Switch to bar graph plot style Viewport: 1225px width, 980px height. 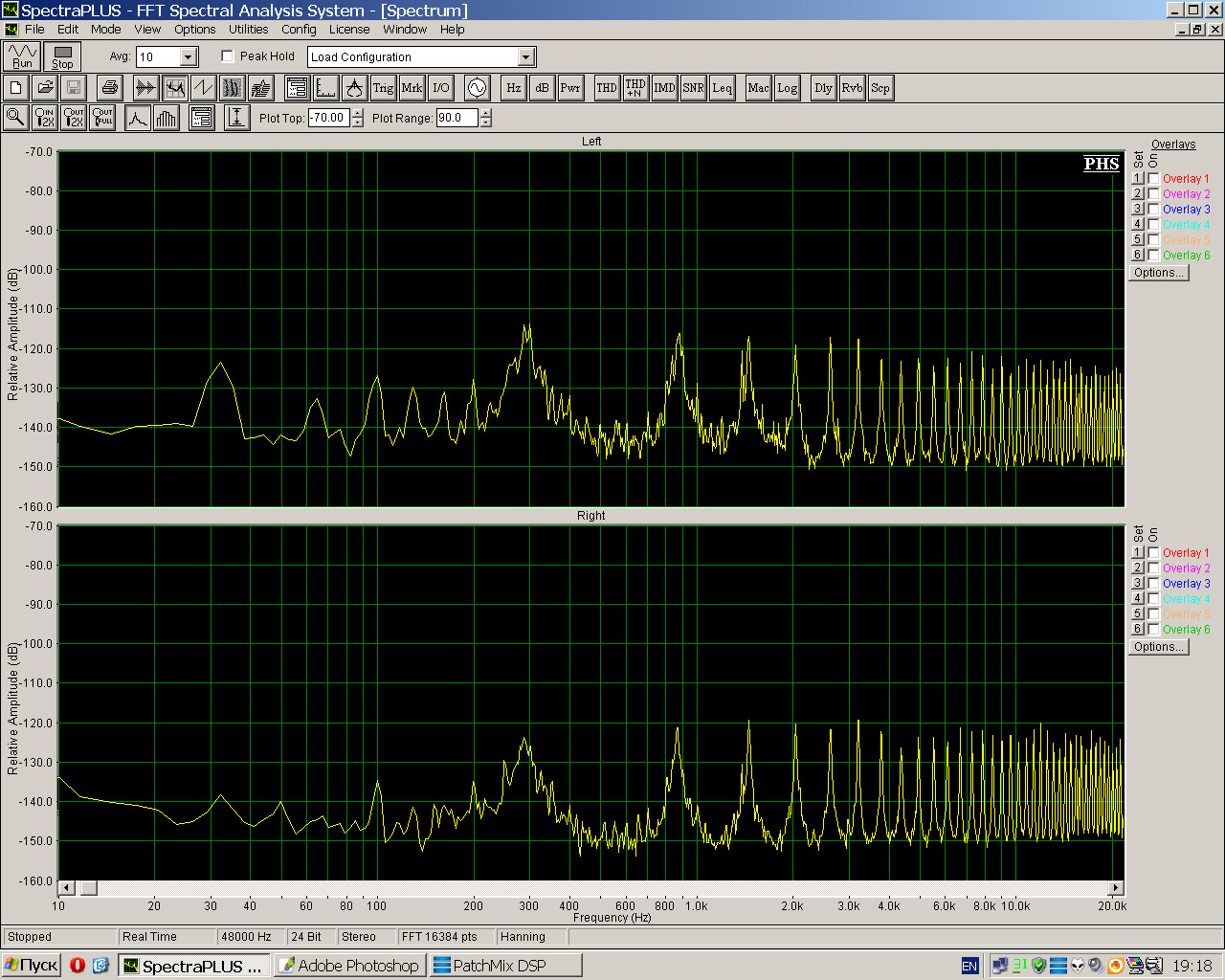tap(167, 118)
